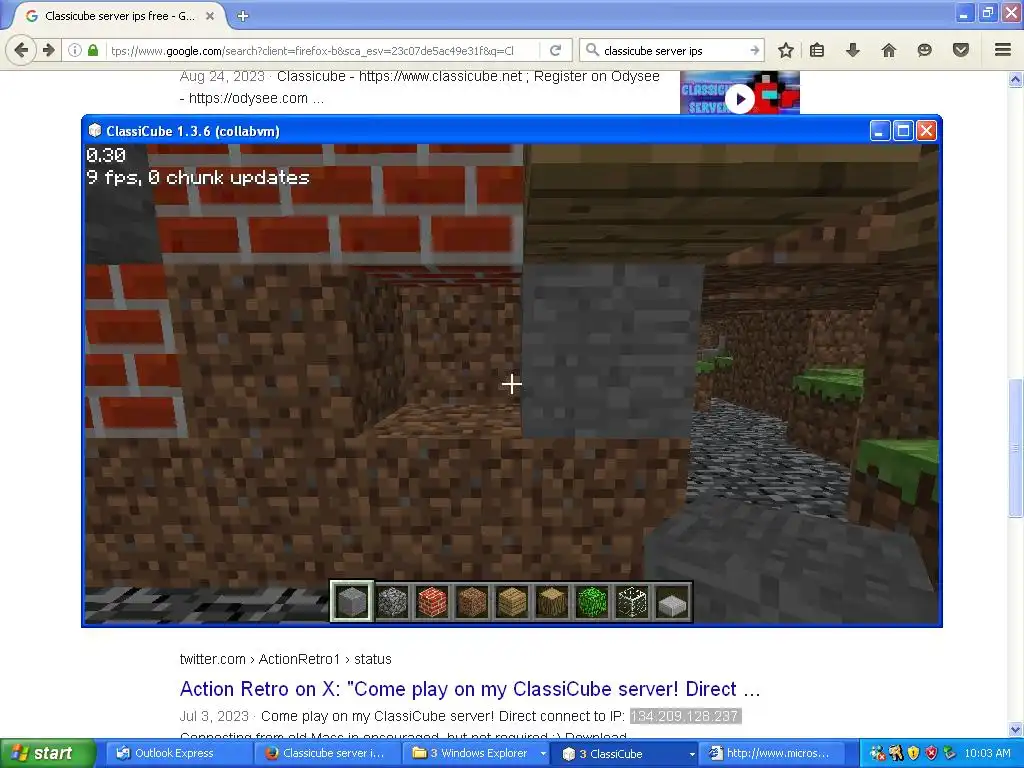The width and height of the screenshot is (1024, 768).
Task: Select the glass block in the hotbar
Action: point(632,601)
